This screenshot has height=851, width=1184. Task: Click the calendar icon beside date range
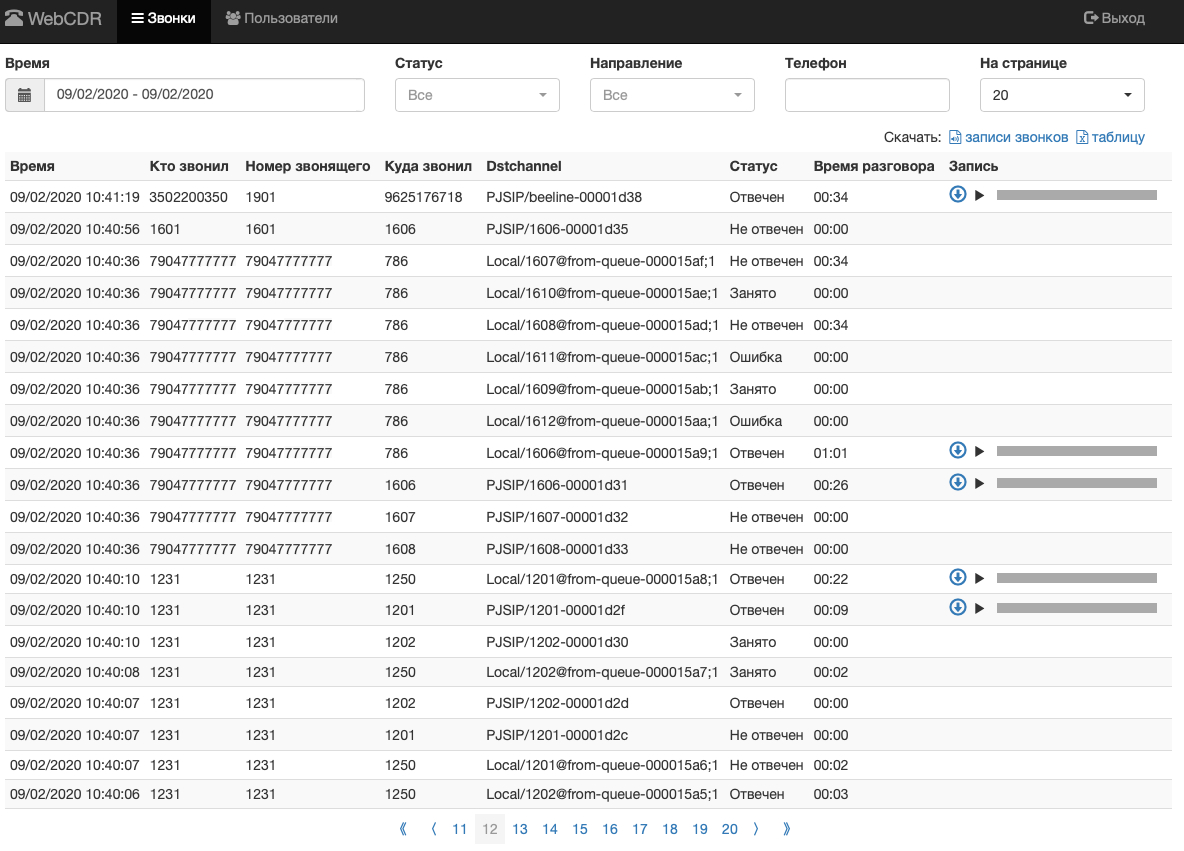click(x=24, y=95)
